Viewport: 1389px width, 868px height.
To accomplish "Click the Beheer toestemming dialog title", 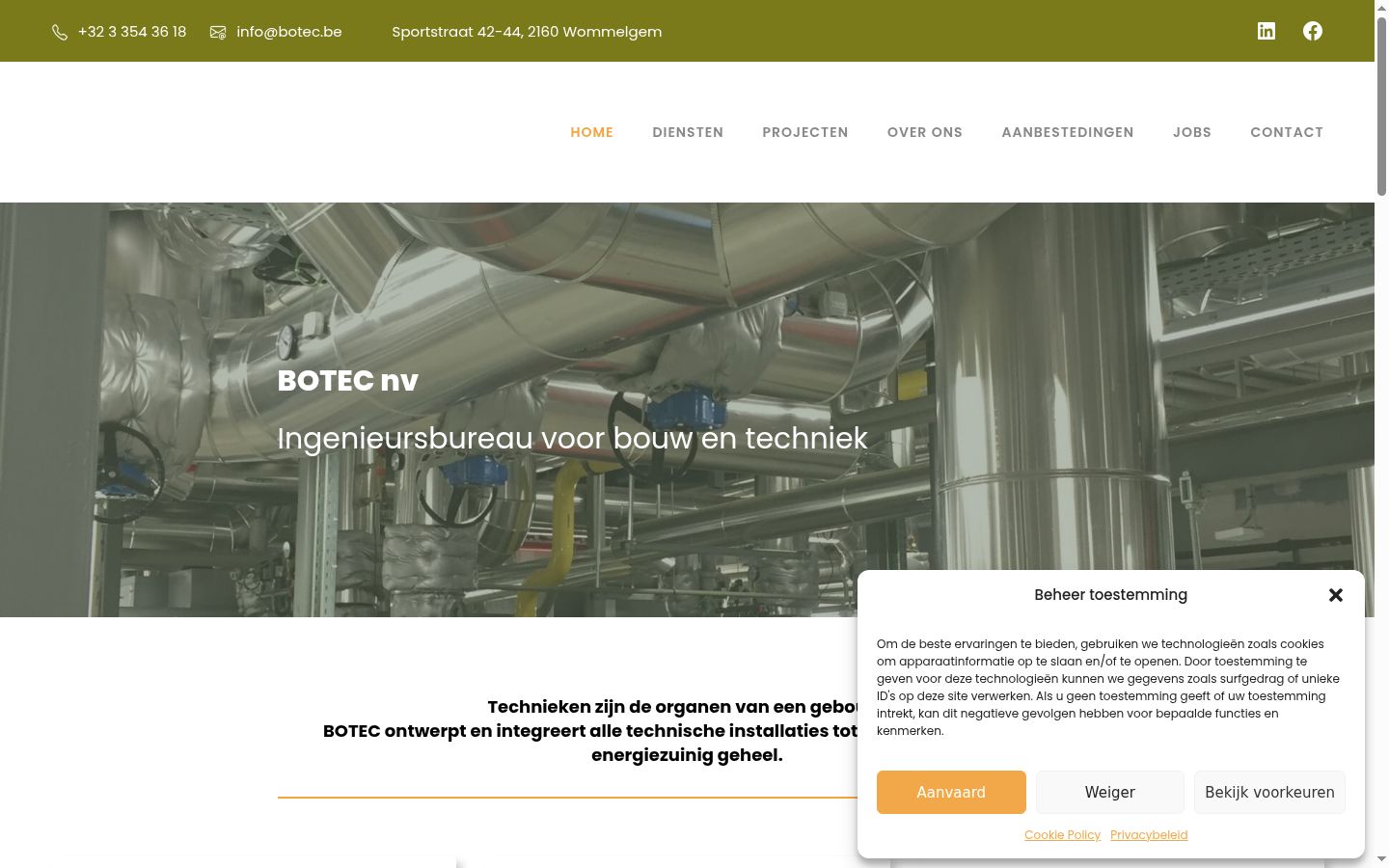I will (x=1111, y=595).
